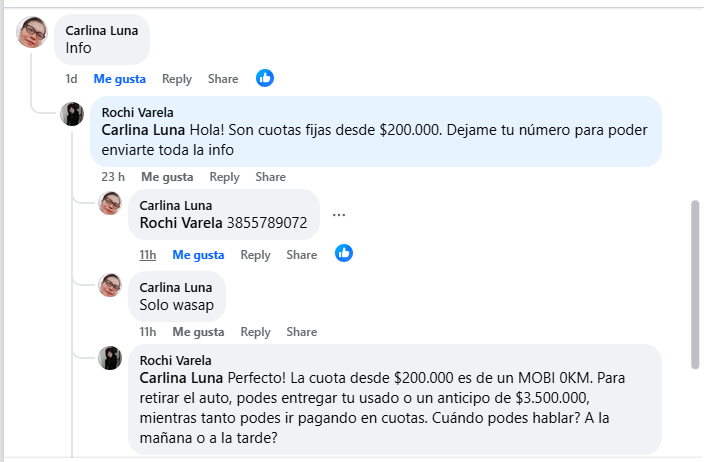Reply to the Info comment
This screenshot has height=462, width=704.
pyautogui.click(x=177, y=79)
